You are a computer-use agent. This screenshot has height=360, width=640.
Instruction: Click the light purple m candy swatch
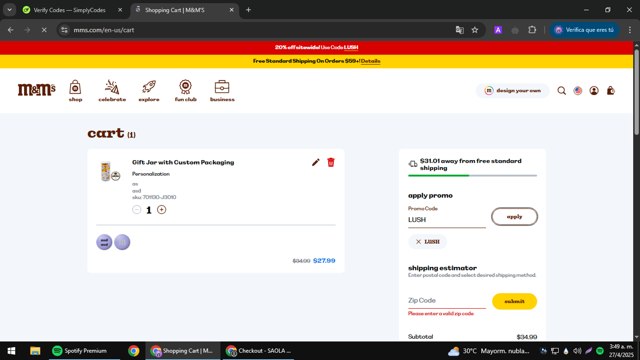point(122,242)
